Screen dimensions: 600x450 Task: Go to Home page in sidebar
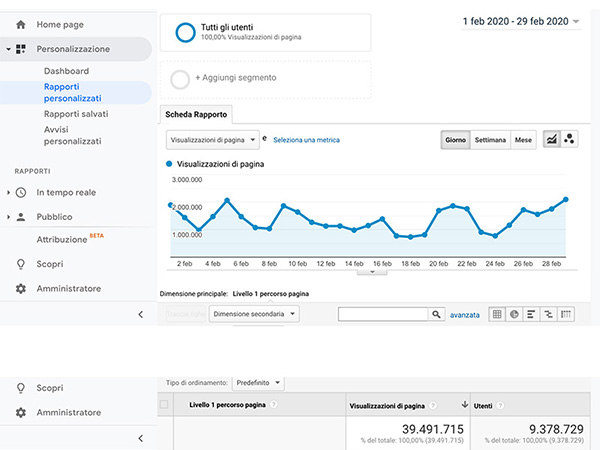60,25
